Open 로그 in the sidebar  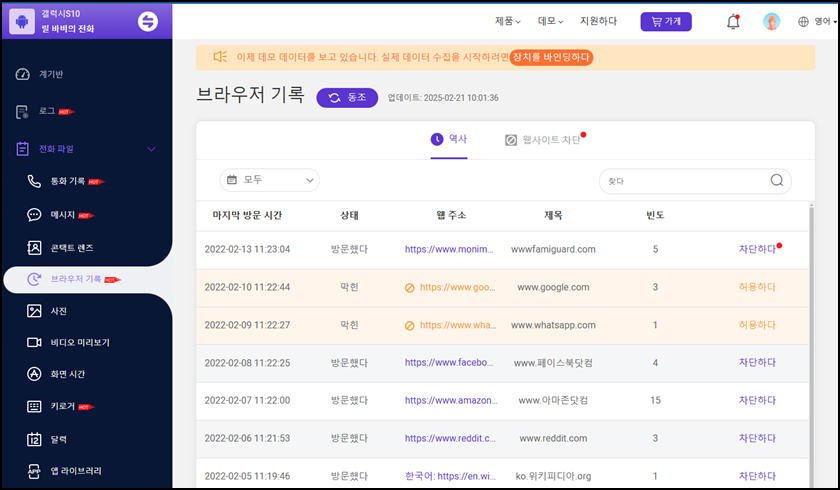[47, 111]
